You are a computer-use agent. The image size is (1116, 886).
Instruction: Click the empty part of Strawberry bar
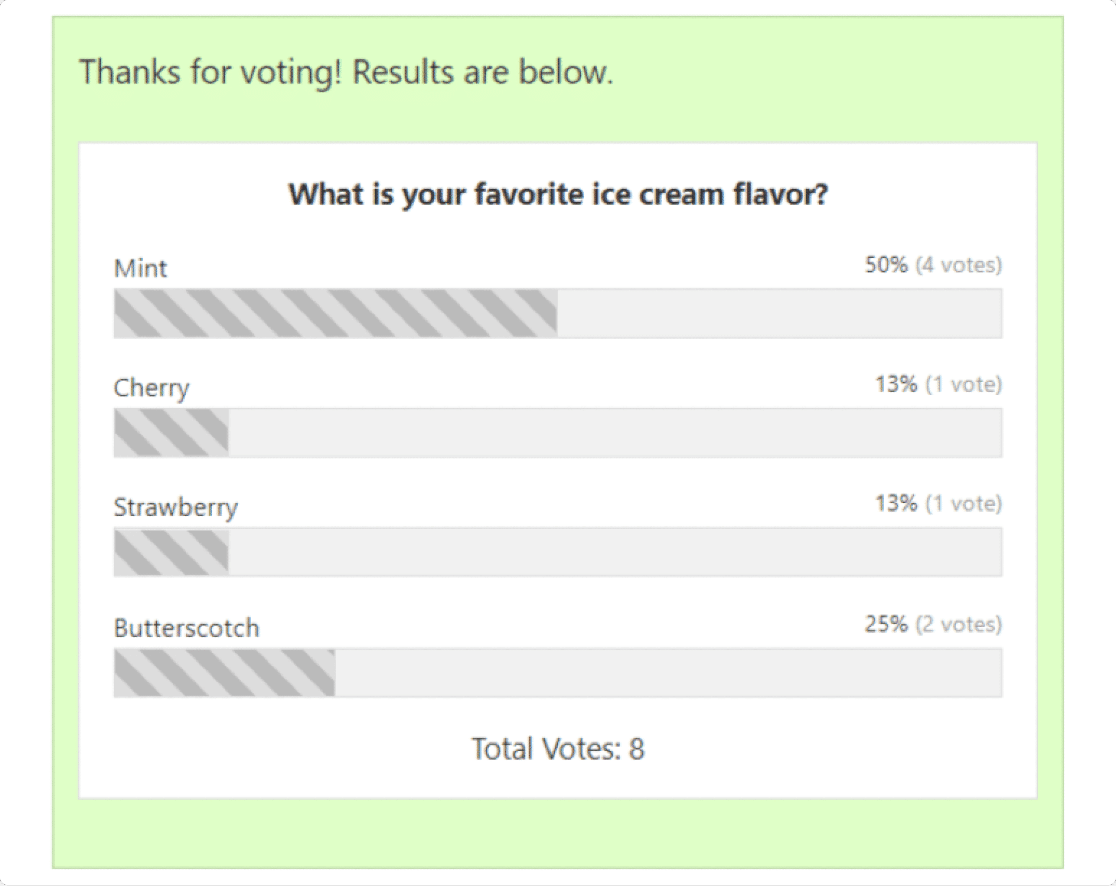click(615, 552)
